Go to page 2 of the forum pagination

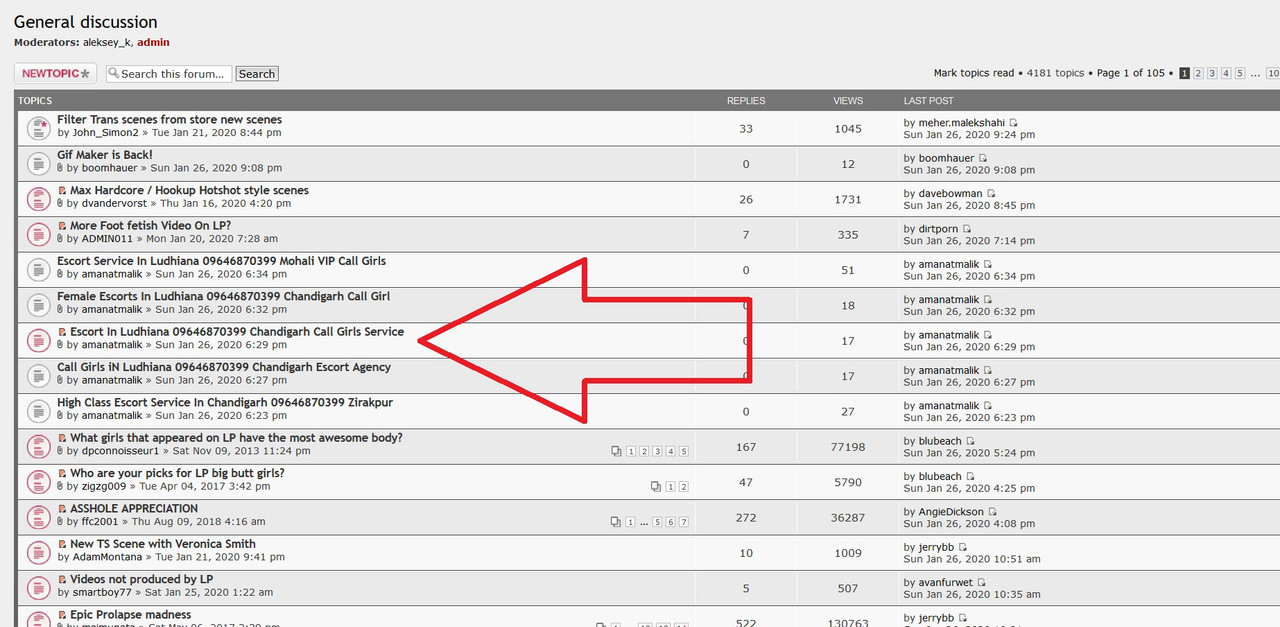tap(1198, 73)
